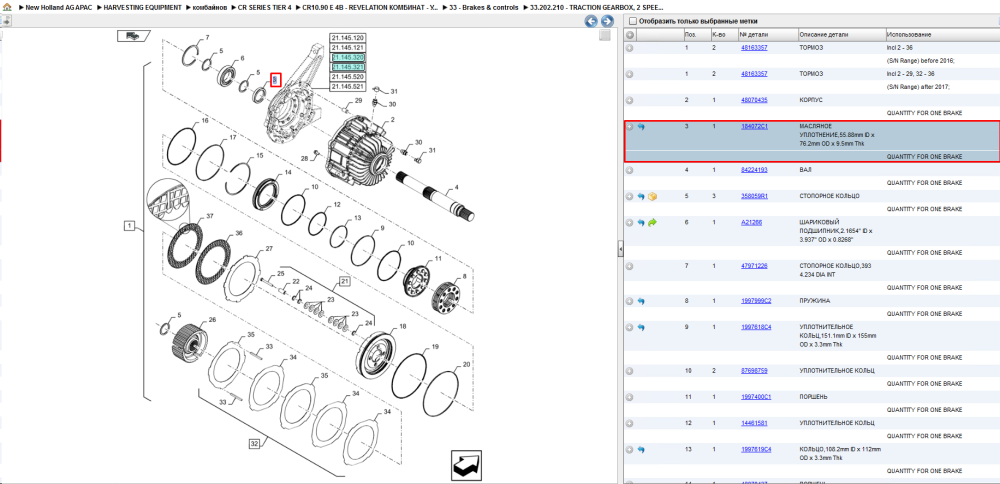Add part 87698759 using round icon
The height and width of the screenshot is (484, 1000).
point(629,370)
